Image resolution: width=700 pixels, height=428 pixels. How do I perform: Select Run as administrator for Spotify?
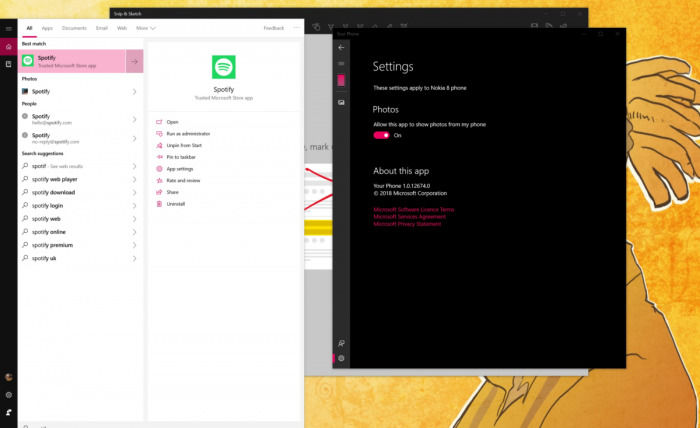click(186, 133)
